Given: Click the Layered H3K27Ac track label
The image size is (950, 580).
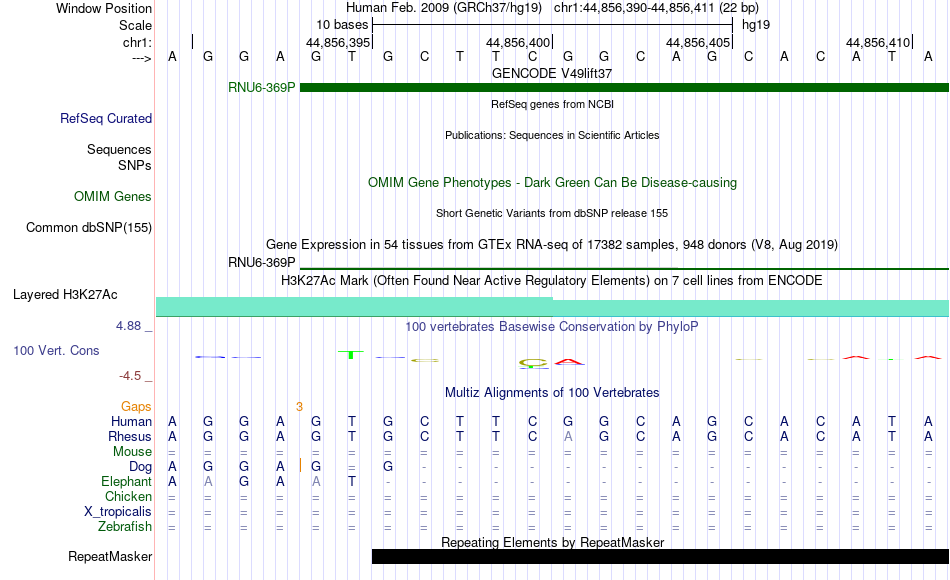Looking at the screenshot, I should click(x=65, y=295).
